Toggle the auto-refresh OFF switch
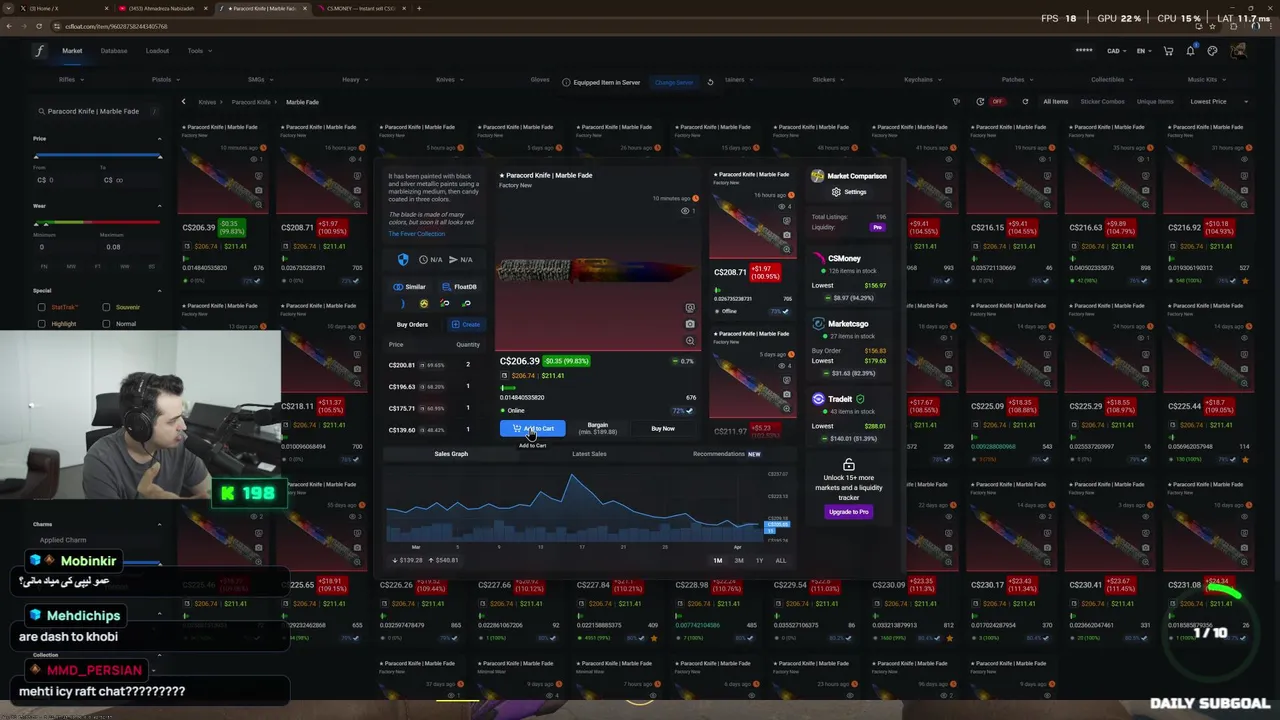Image resolution: width=1280 pixels, height=720 pixels. (997, 101)
